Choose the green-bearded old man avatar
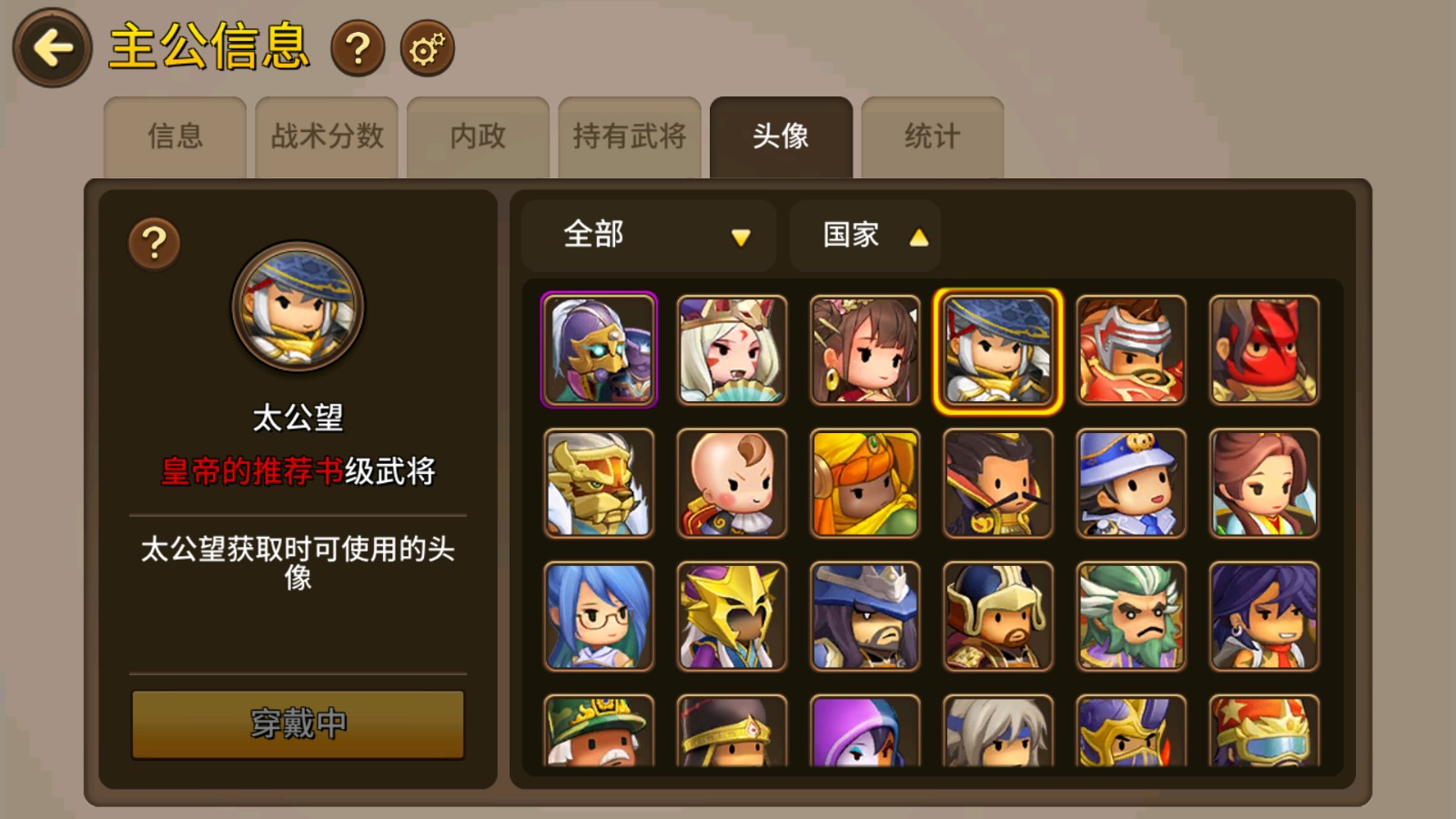The width and height of the screenshot is (1456, 819). click(x=1131, y=616)
